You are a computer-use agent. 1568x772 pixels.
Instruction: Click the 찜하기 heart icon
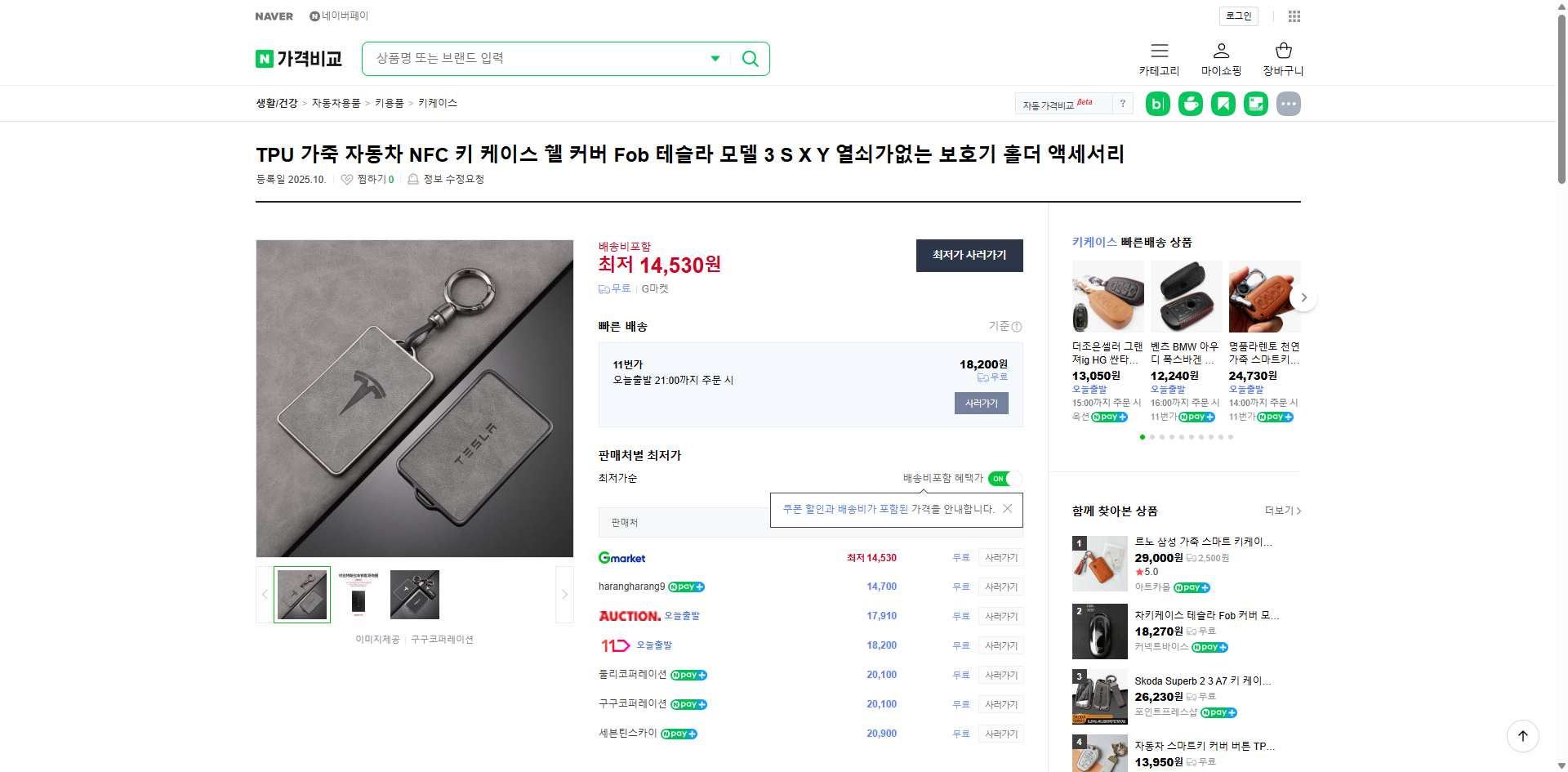pyautogui.click(x=346, y=179)
